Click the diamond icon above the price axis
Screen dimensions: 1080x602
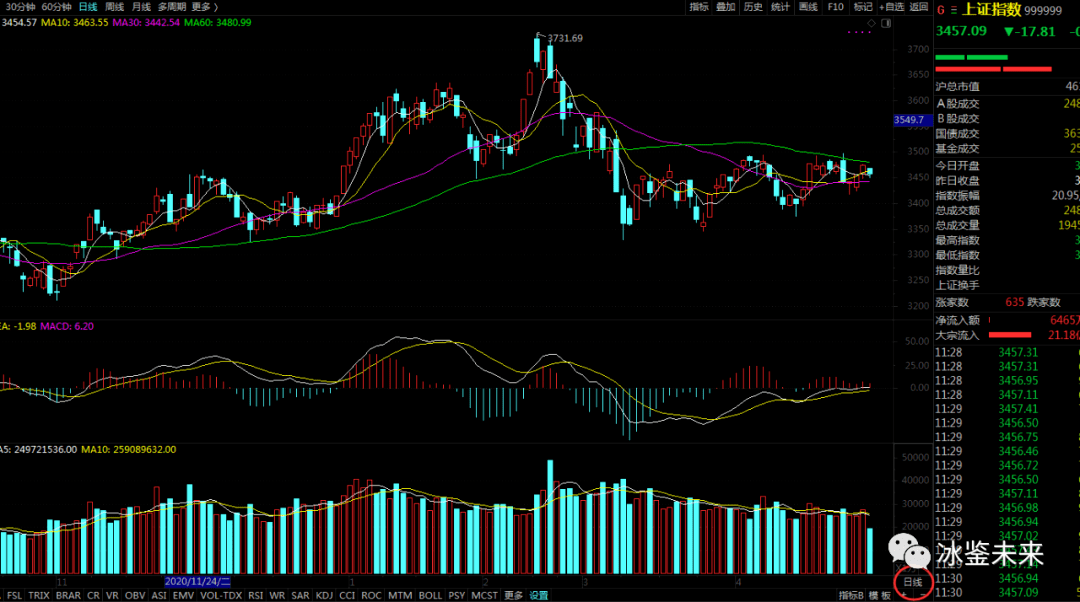(871, 23)
